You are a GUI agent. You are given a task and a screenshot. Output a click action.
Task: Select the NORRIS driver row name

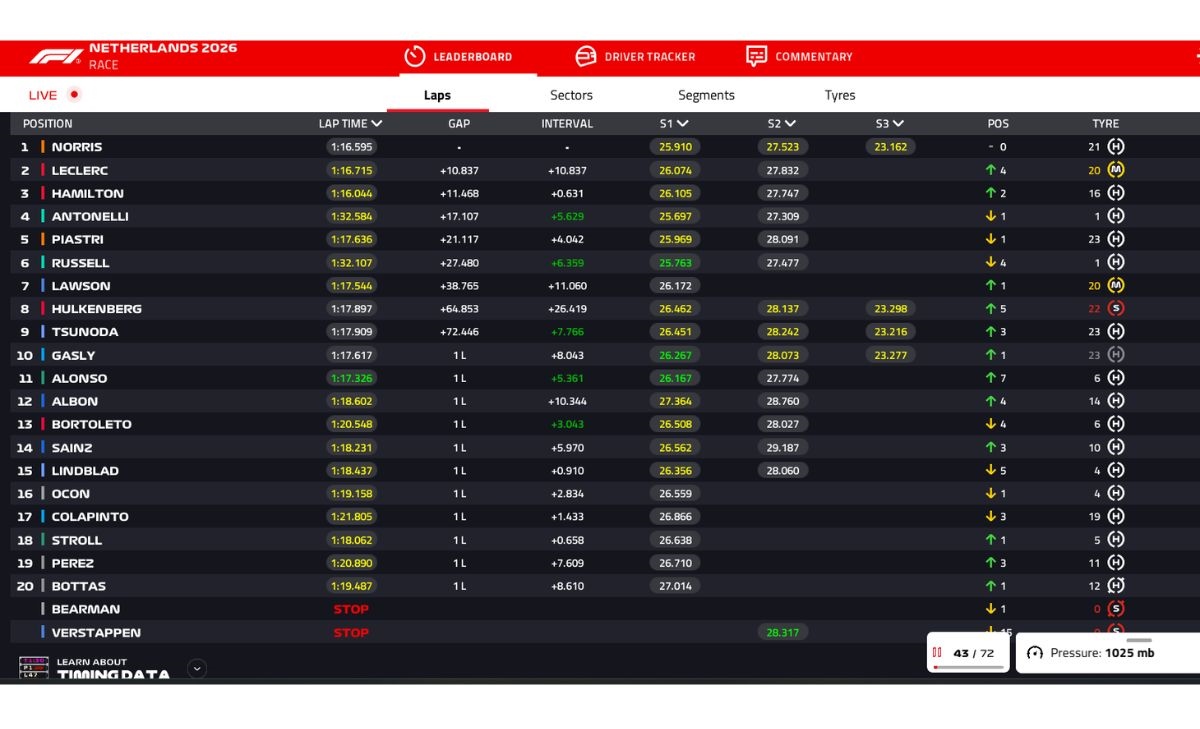click(77, 147)
